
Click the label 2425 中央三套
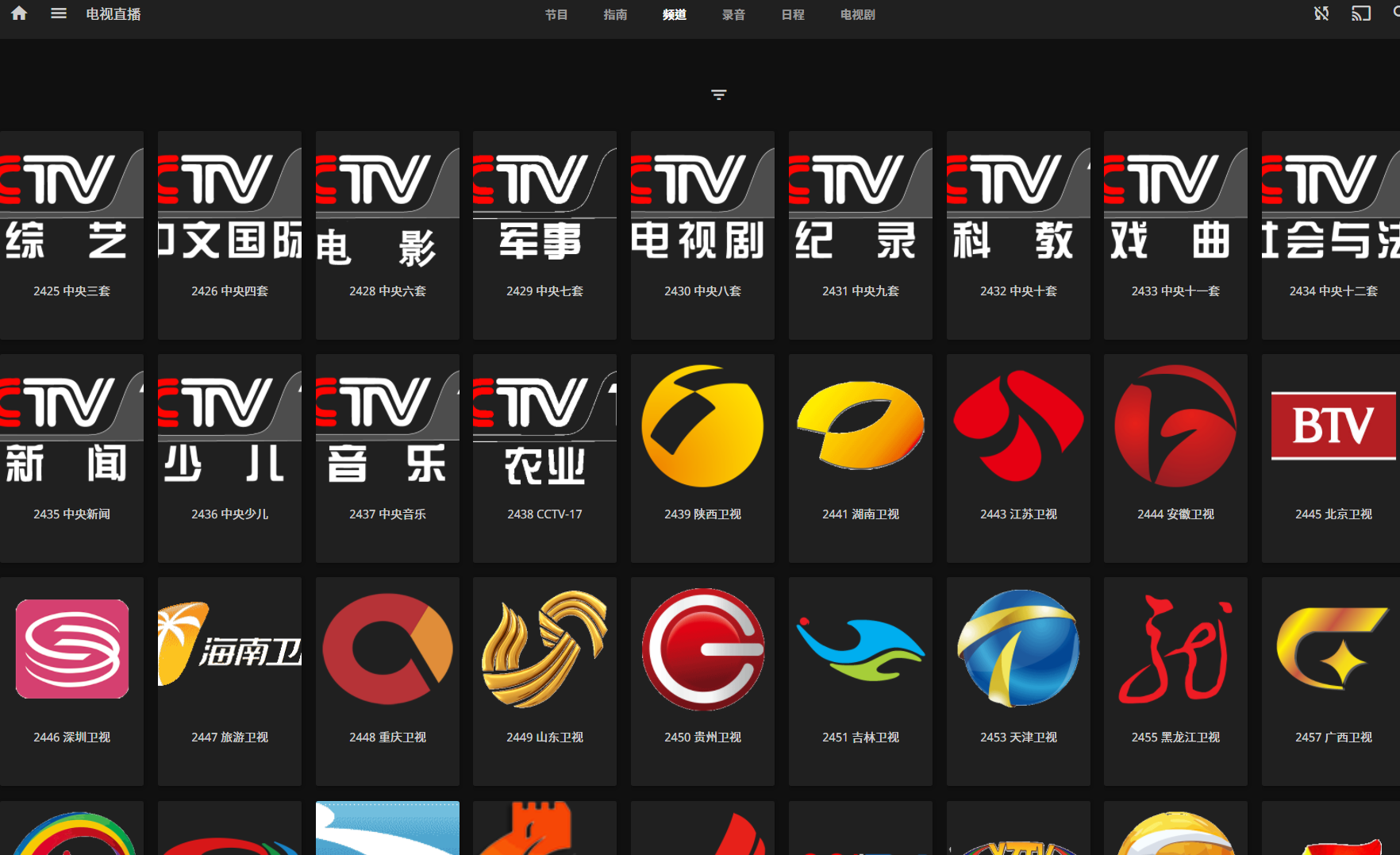71,291
